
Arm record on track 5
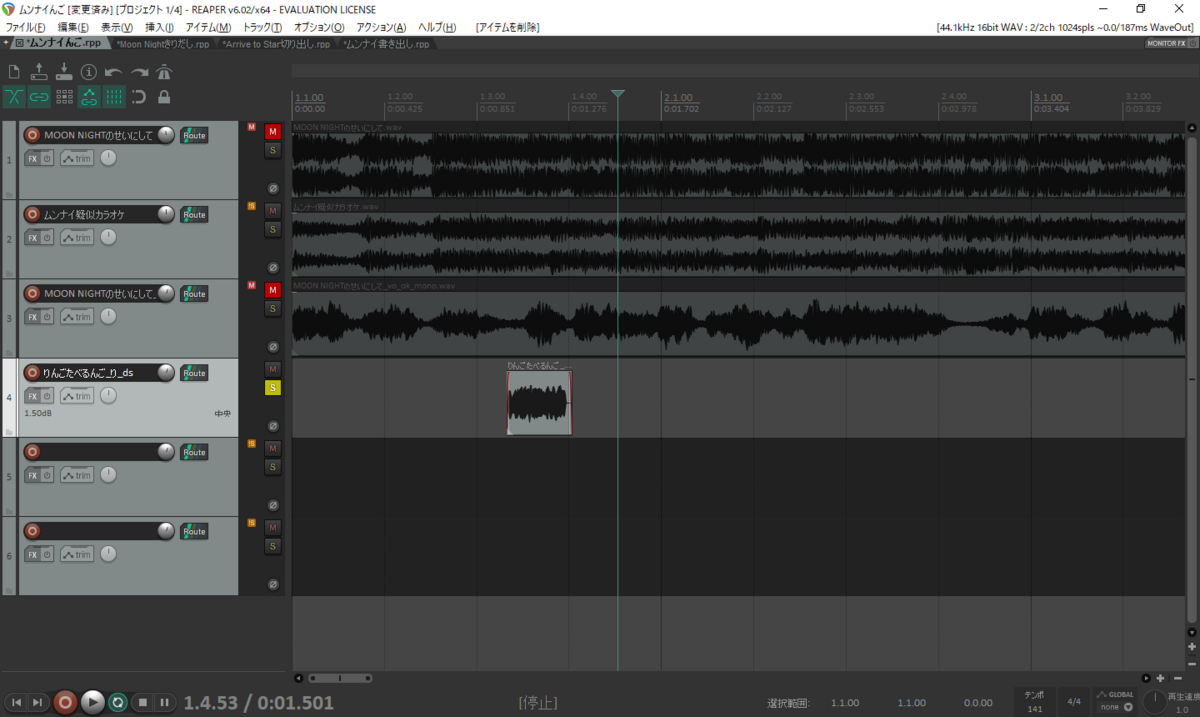click(x=32, y=452)
